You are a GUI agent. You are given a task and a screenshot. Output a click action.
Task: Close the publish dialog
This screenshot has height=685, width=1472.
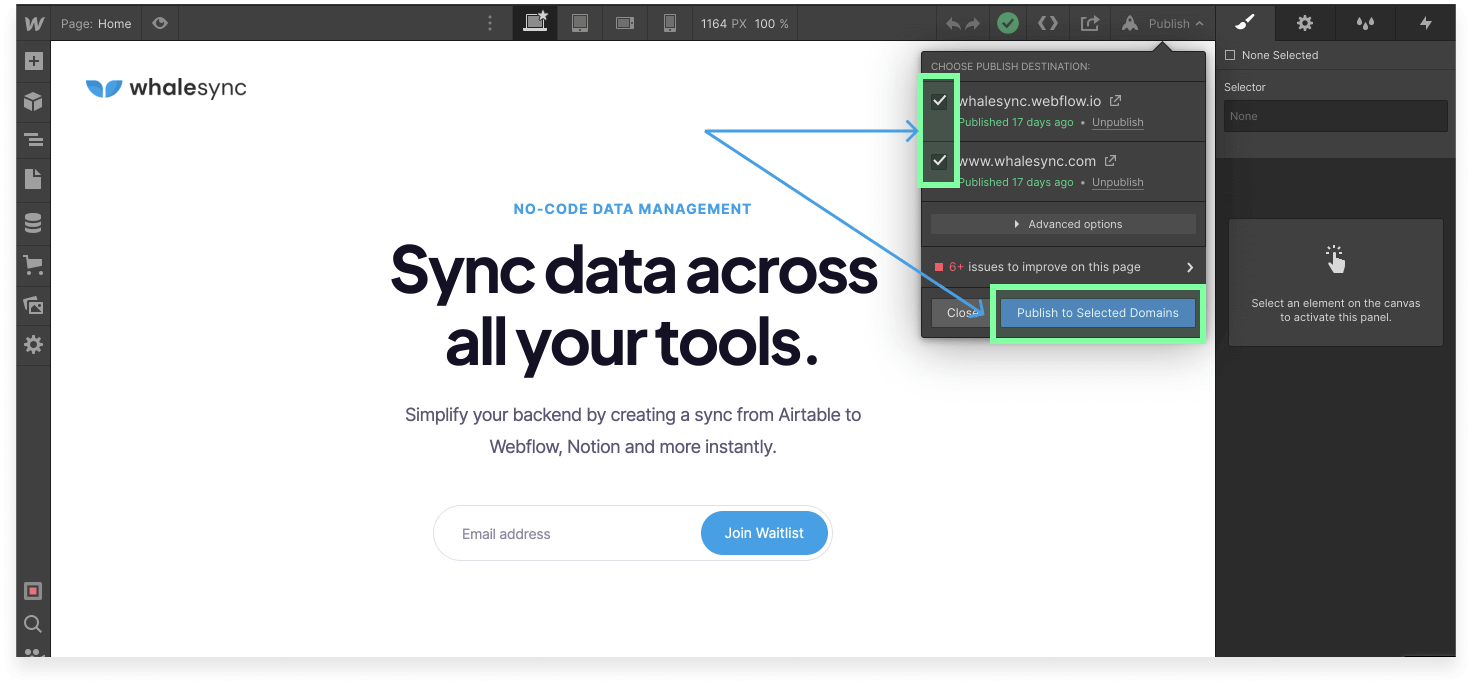961,313
